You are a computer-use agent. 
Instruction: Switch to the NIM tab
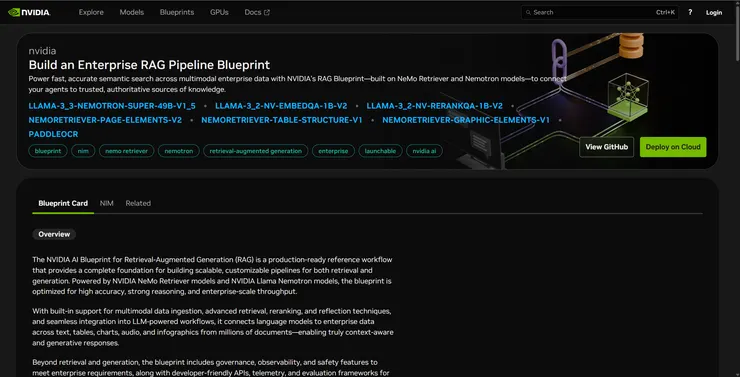(107, 203)
